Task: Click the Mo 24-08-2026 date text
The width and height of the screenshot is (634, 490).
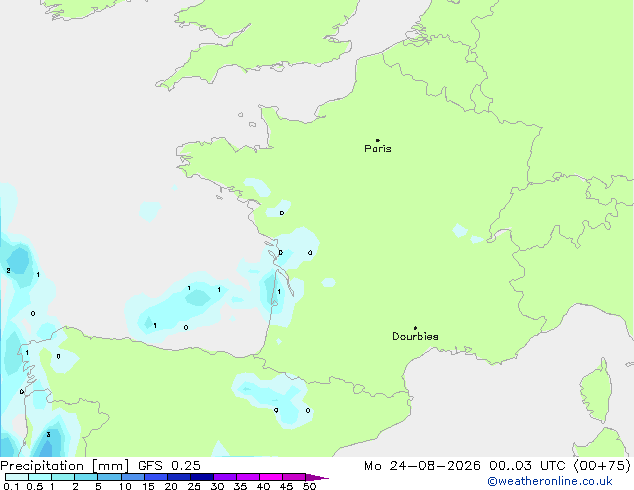Action: click(x=423, y=466)
